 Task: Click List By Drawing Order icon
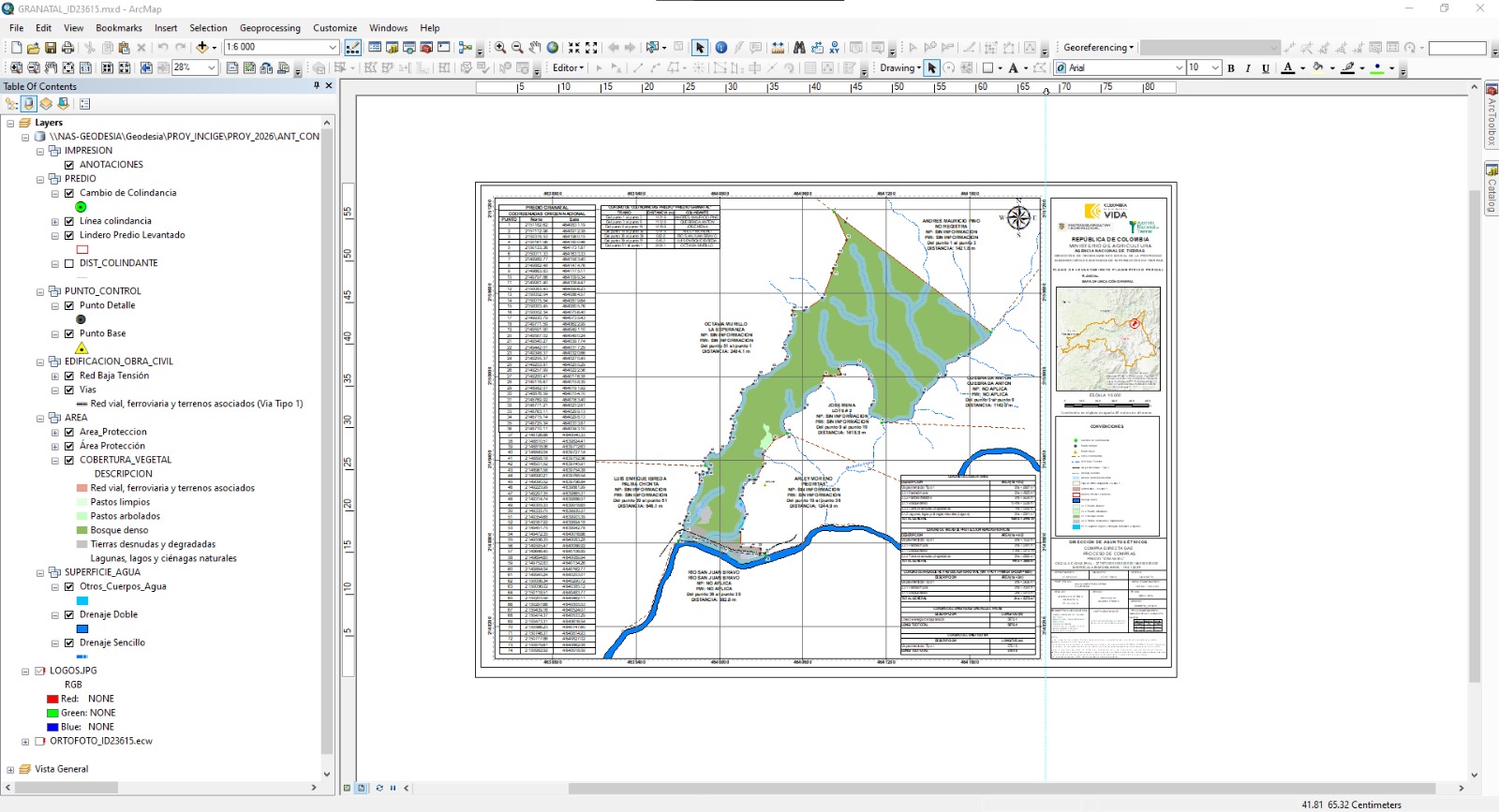(11, 104)
